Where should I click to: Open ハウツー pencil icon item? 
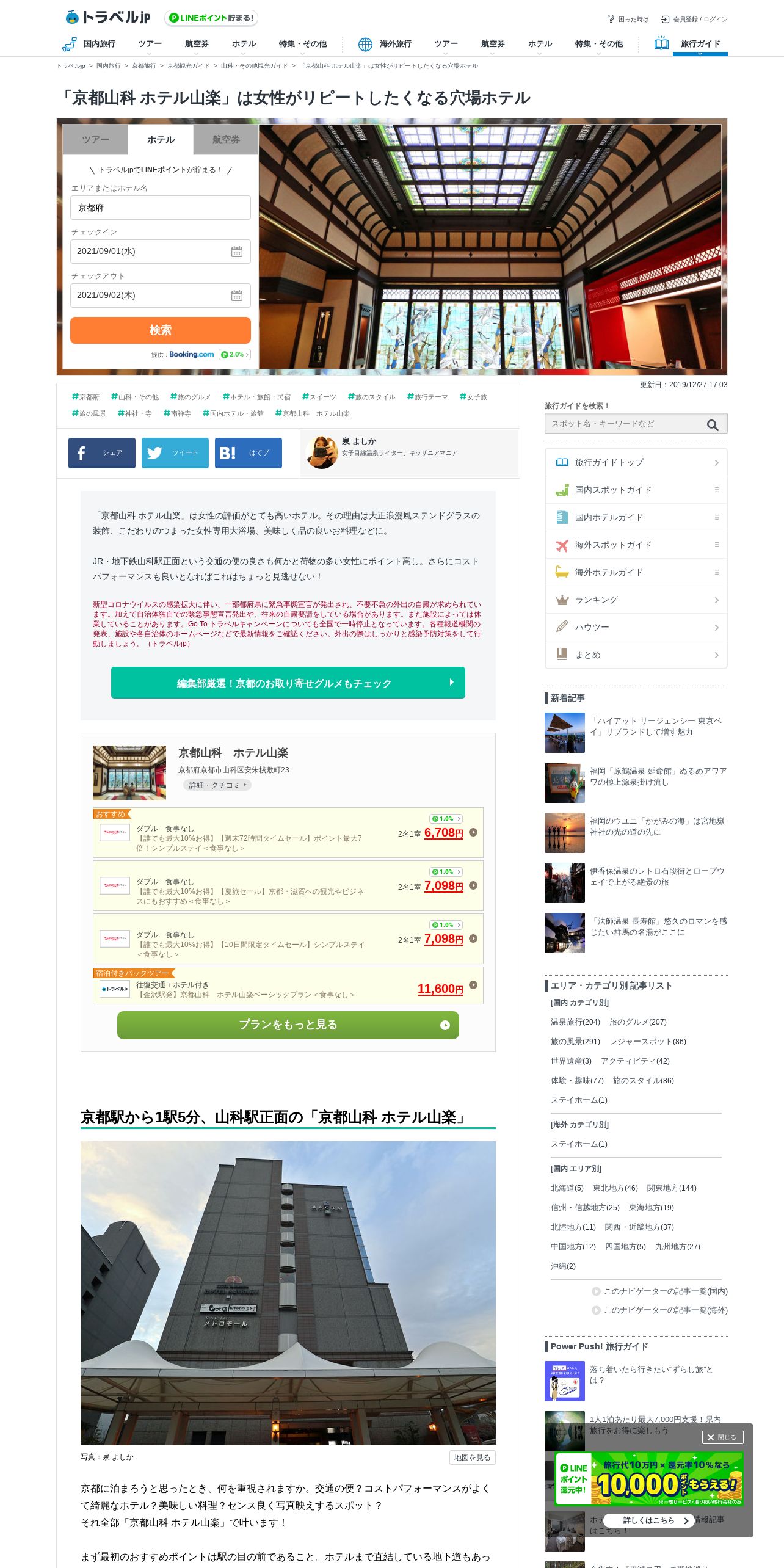click(636, 627)
